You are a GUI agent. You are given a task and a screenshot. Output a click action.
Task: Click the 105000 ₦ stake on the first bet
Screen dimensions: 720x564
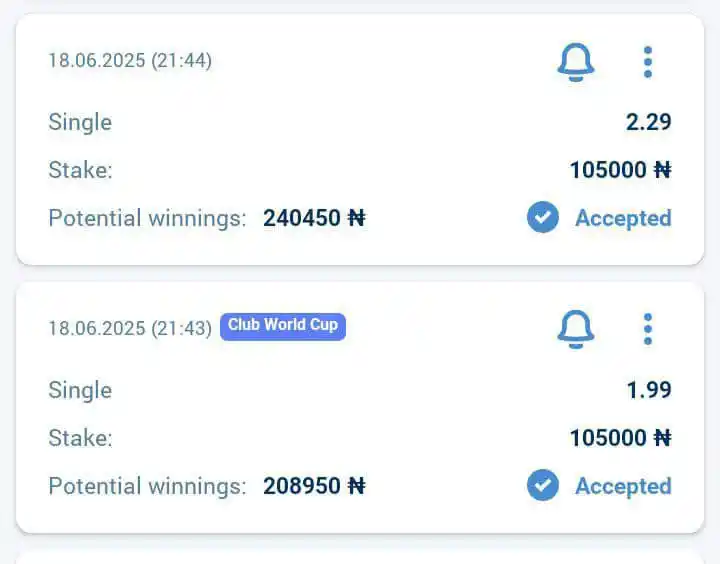tap(620, 169)
